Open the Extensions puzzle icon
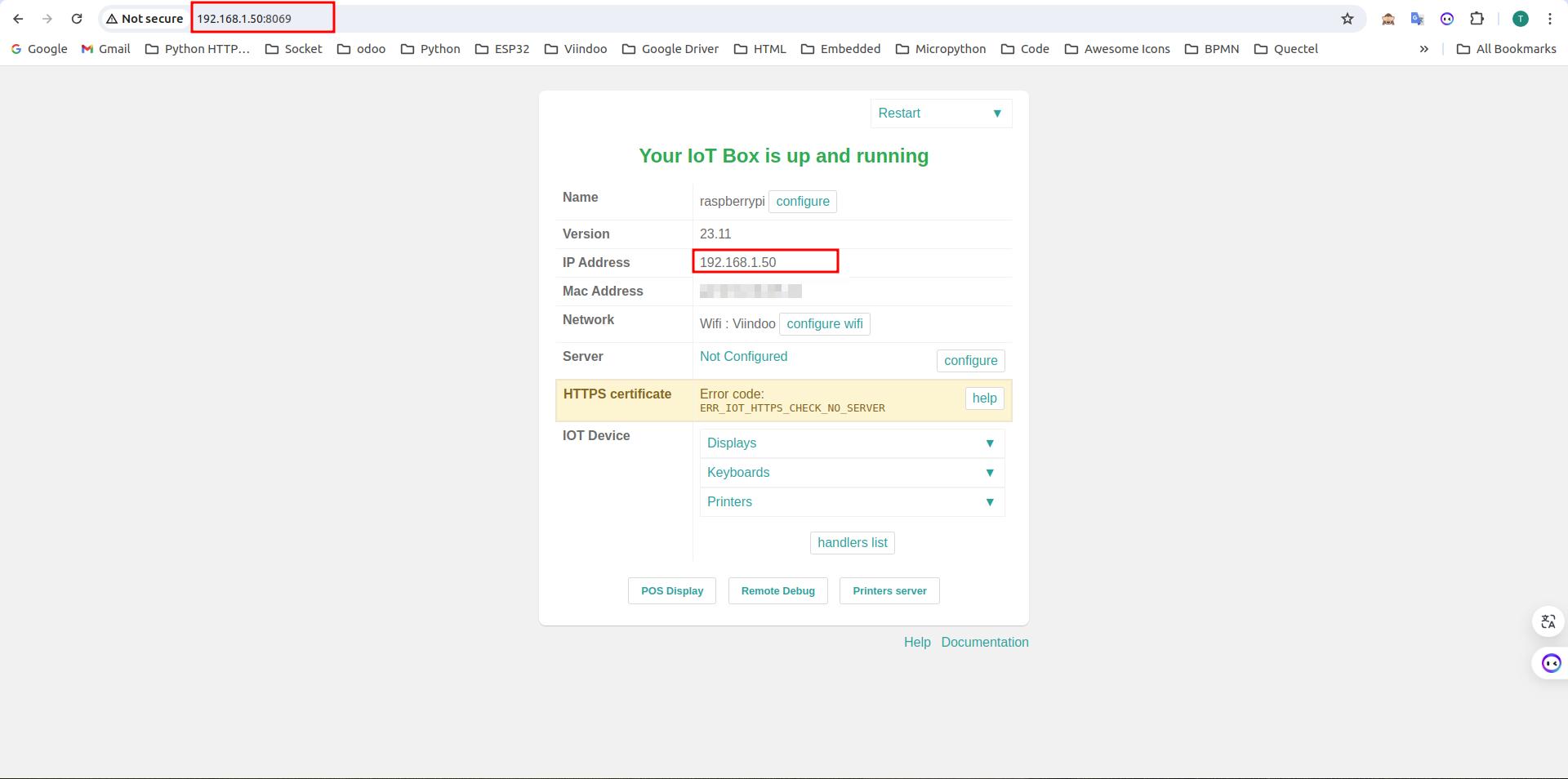The image size is (1568, 779). [1477, 19]
